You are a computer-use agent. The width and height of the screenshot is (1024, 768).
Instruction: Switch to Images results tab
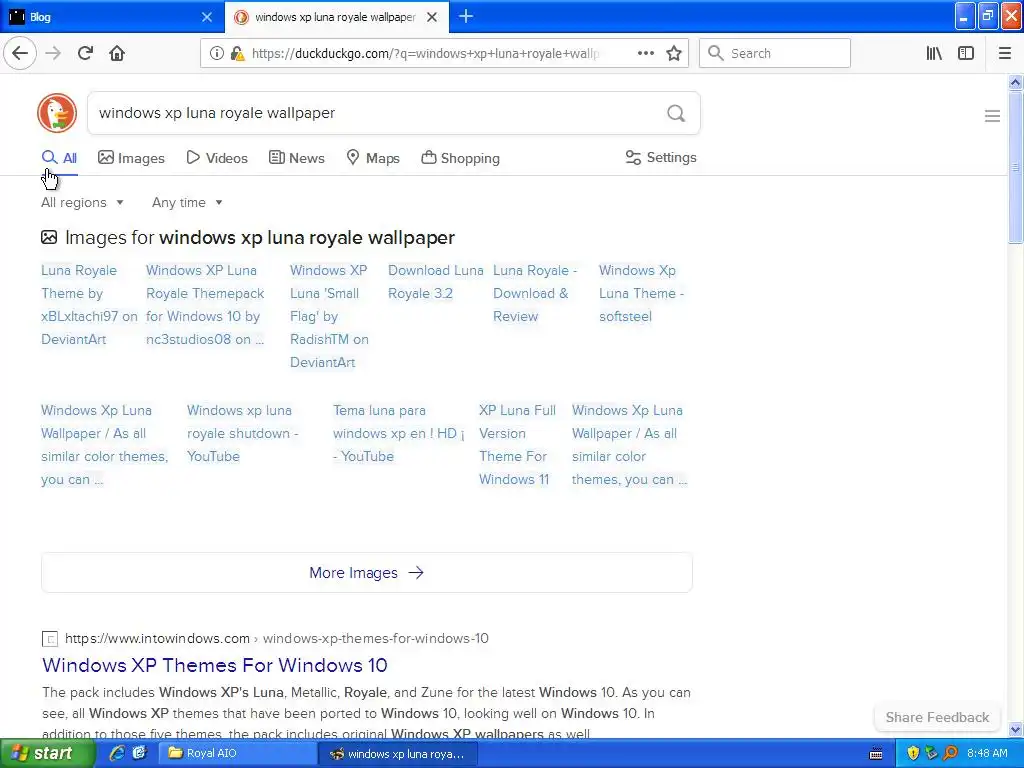click(x=131, y=158)
